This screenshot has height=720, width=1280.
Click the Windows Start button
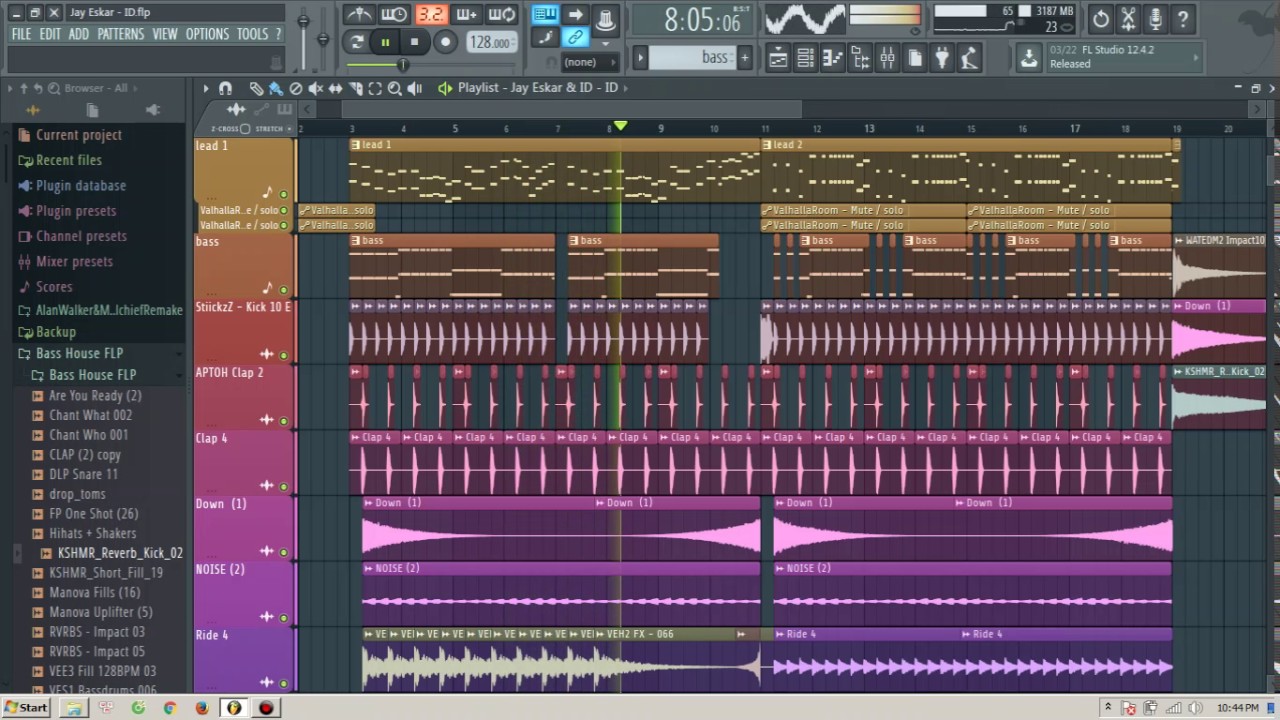25,707
